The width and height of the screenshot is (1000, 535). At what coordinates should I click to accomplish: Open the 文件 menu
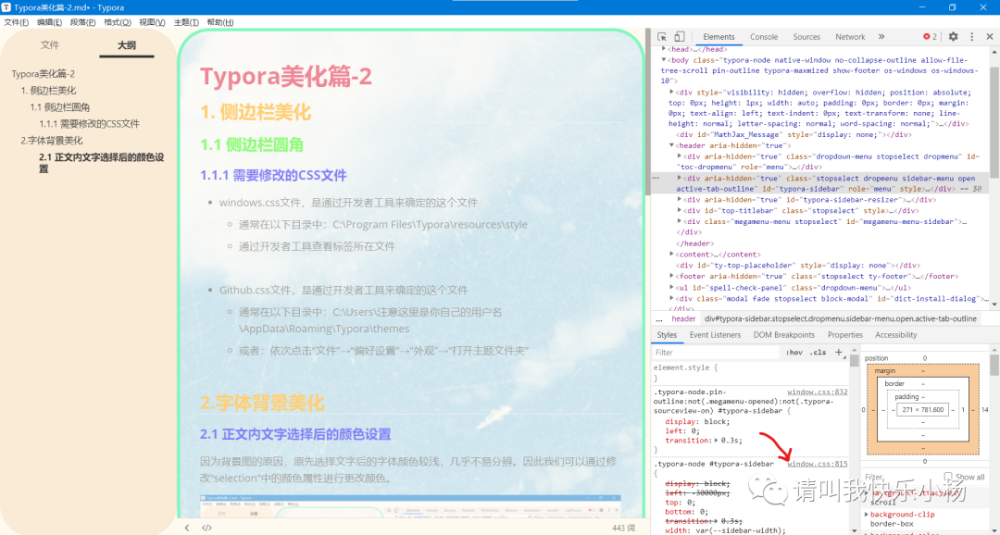tap(16, 22)
